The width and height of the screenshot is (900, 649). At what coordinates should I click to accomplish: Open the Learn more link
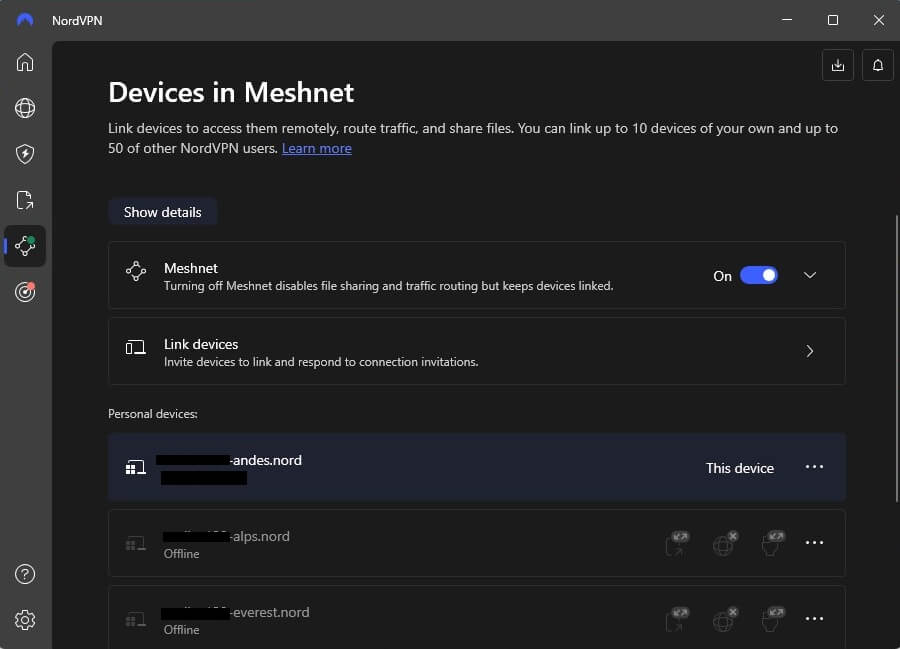coord(316,148)
